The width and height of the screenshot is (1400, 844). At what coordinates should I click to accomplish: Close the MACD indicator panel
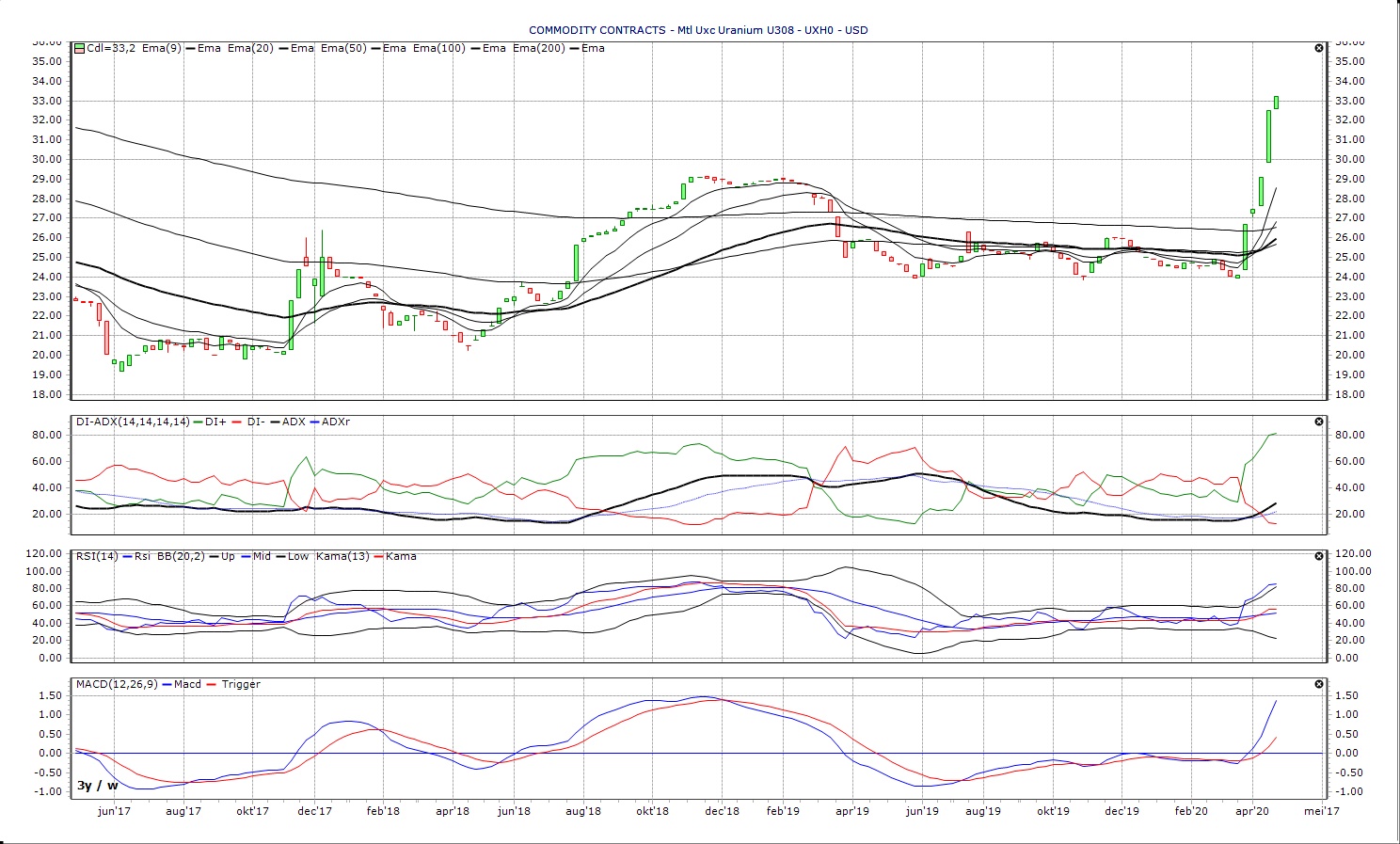(1318, 684)
